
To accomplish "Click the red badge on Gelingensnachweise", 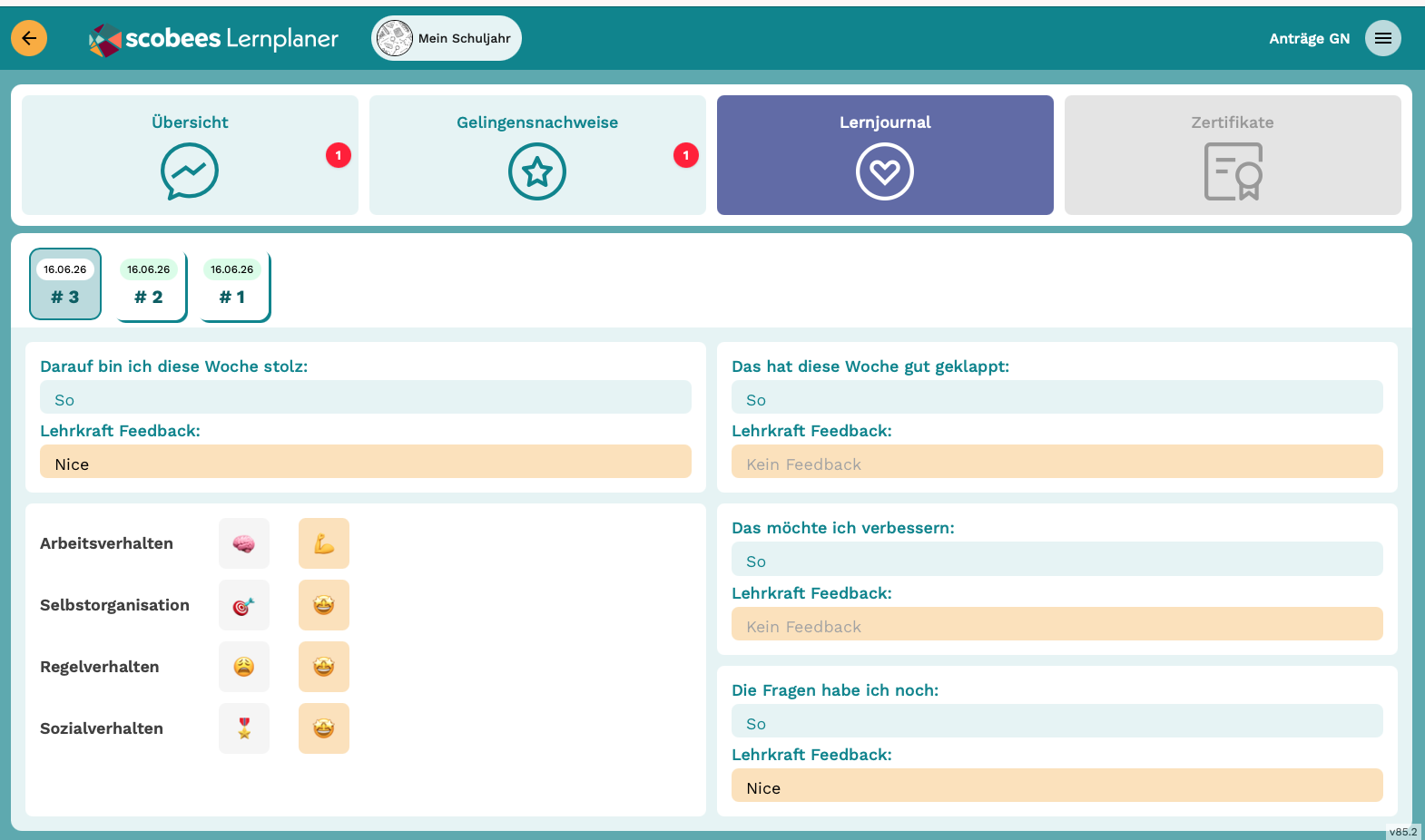I will pos(686,155).
